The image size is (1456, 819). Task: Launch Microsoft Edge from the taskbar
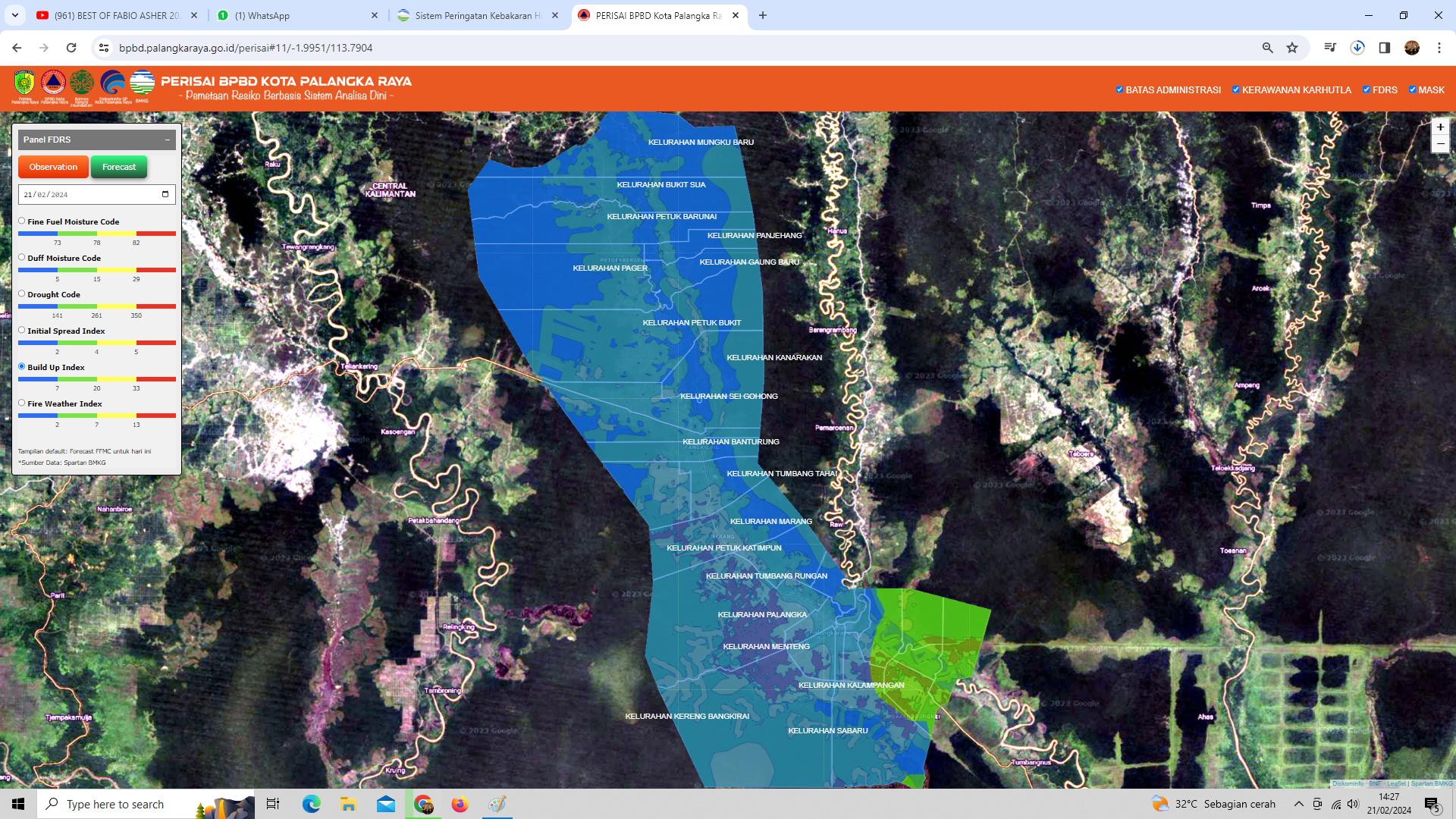pos(311,804)
